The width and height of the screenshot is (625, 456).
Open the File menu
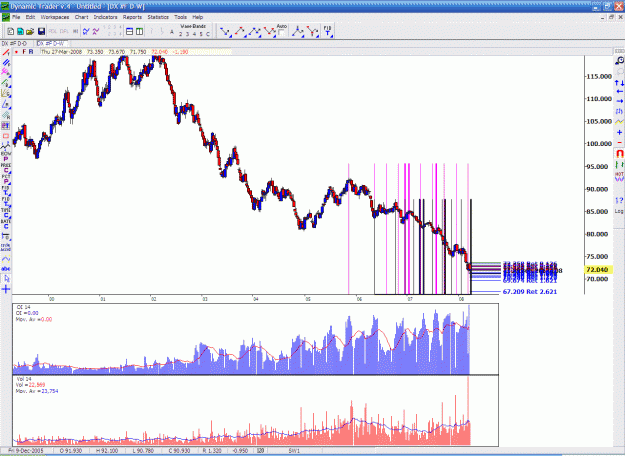pyautogui.click(x=16, y=17)
